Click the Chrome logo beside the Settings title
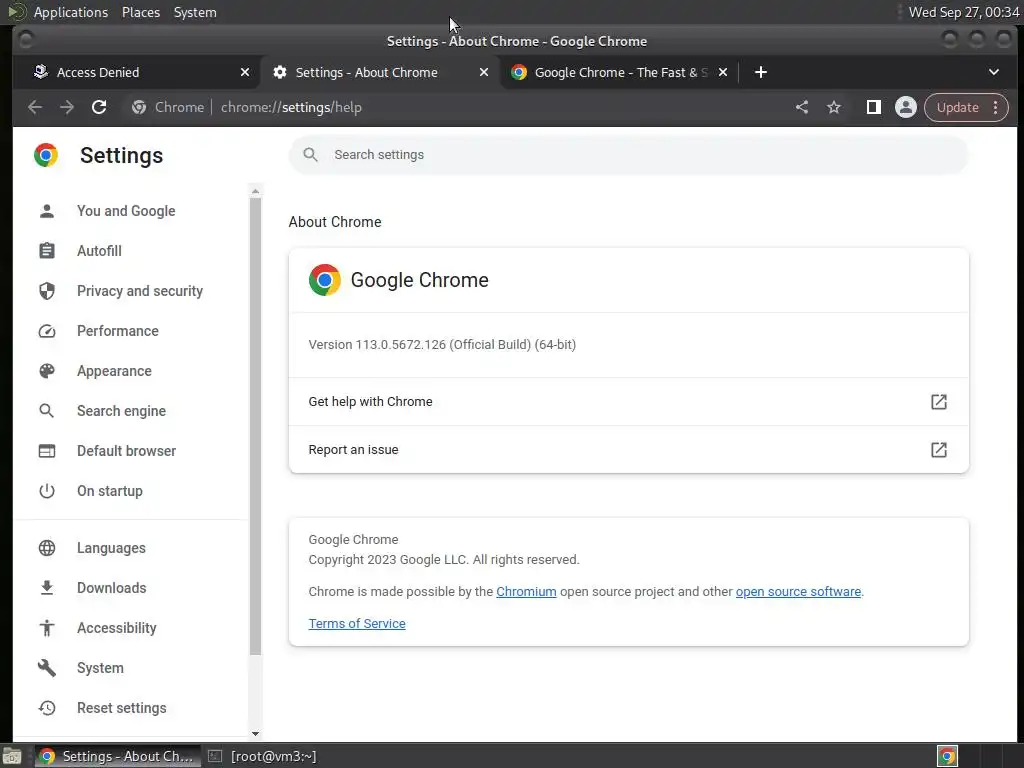 click(x=46, y=155)
